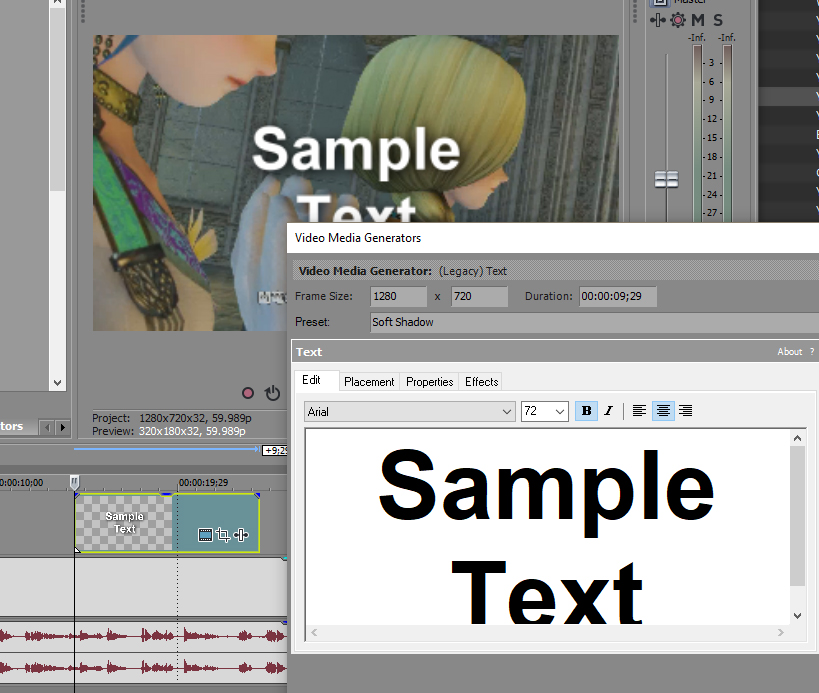Click the 00:00:19;29 mark on the ruler
The width and height of the screenshot is (819, 693).
coord(203,483)
